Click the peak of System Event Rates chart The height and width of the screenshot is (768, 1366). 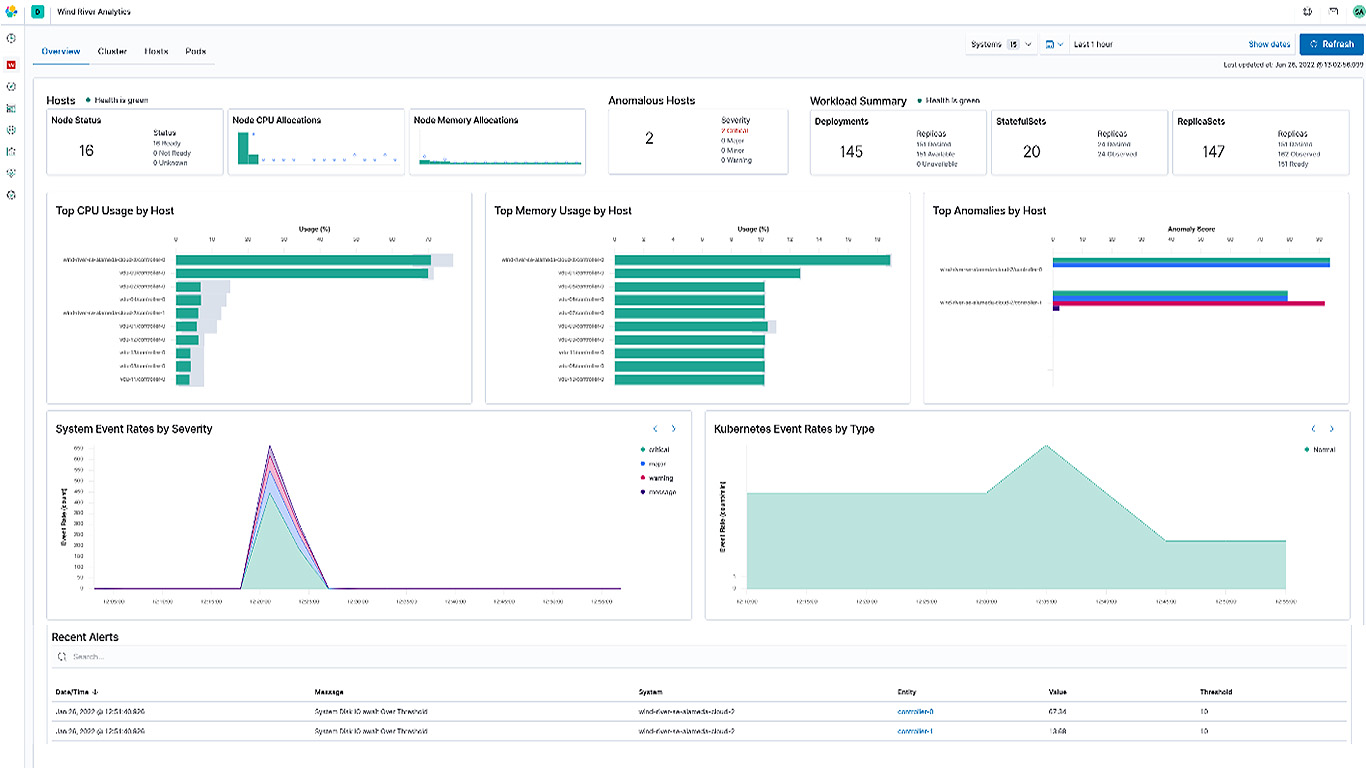coord(269,446)
